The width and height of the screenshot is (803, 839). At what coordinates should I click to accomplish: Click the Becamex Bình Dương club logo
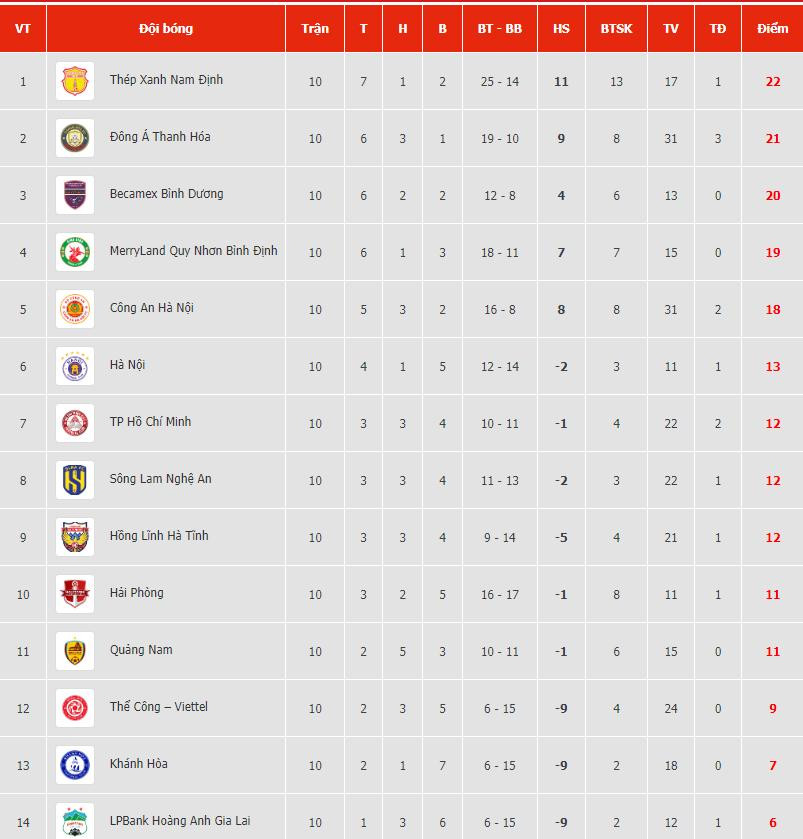(x=75, y=195)
